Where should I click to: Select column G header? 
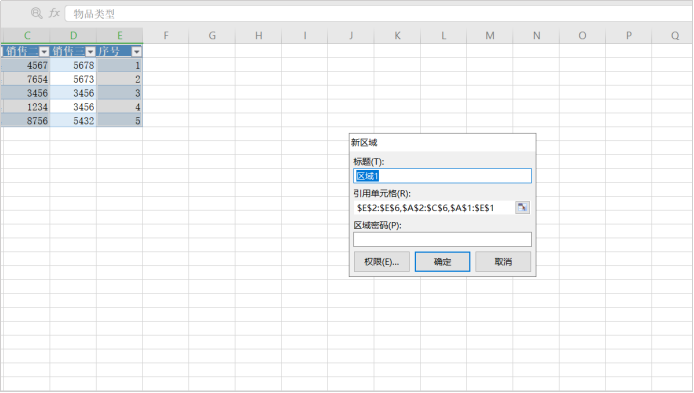click(x=212, y=35)
